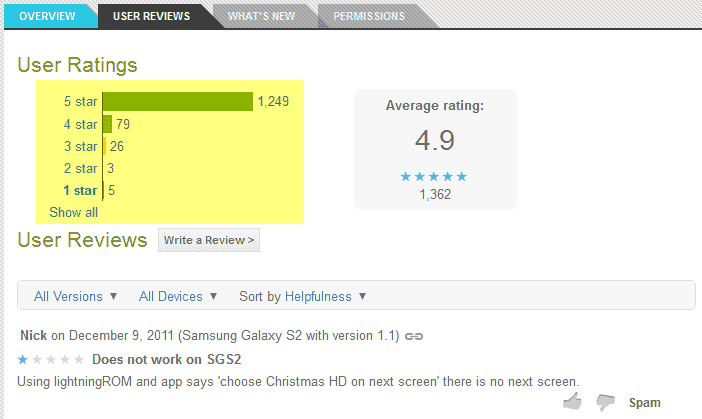
Task: Filter by the 3 star yellow bar
Action: (x=105, y=146)
